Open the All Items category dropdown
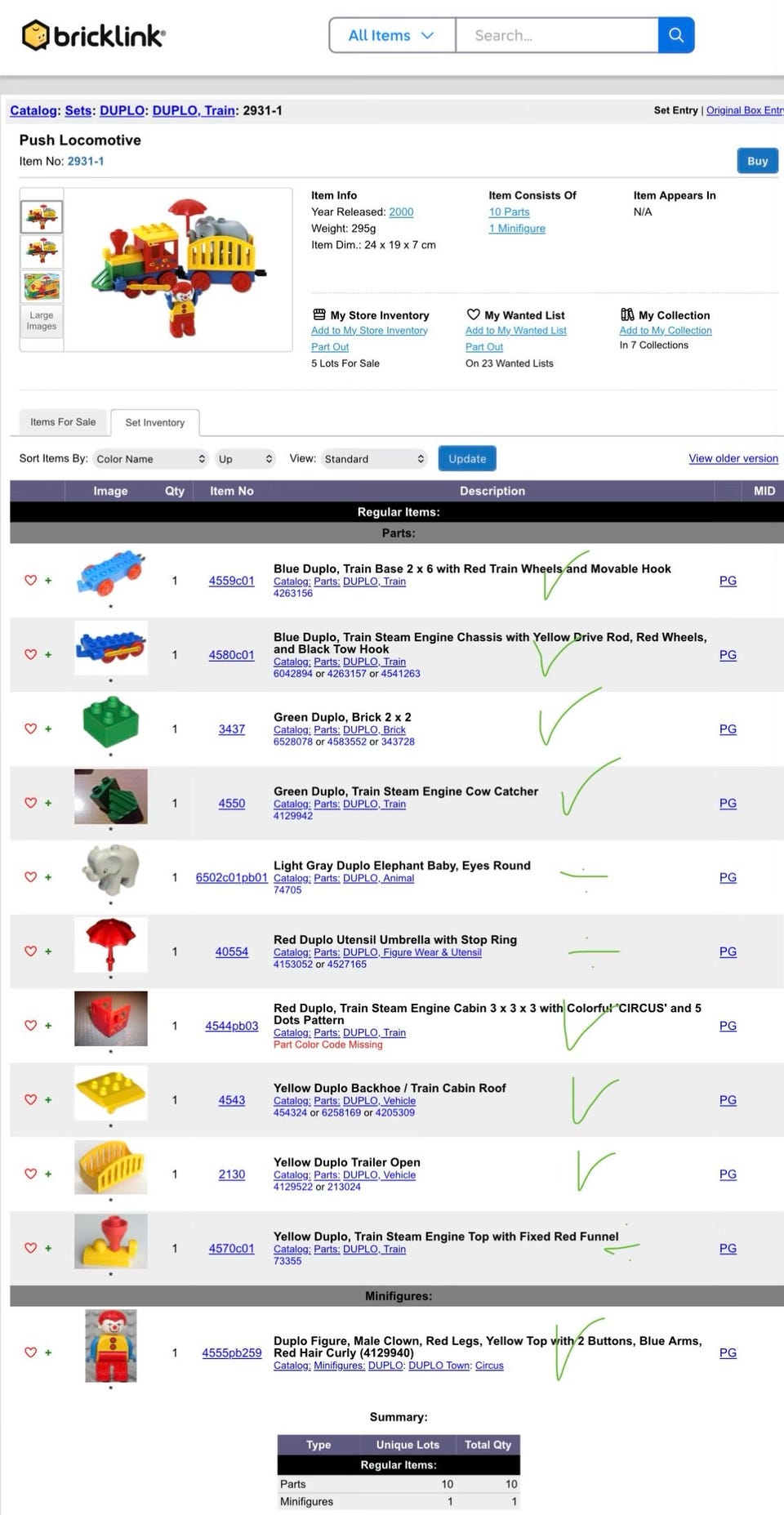Screen dimensions: 784x1515 [x=392, y=35]
